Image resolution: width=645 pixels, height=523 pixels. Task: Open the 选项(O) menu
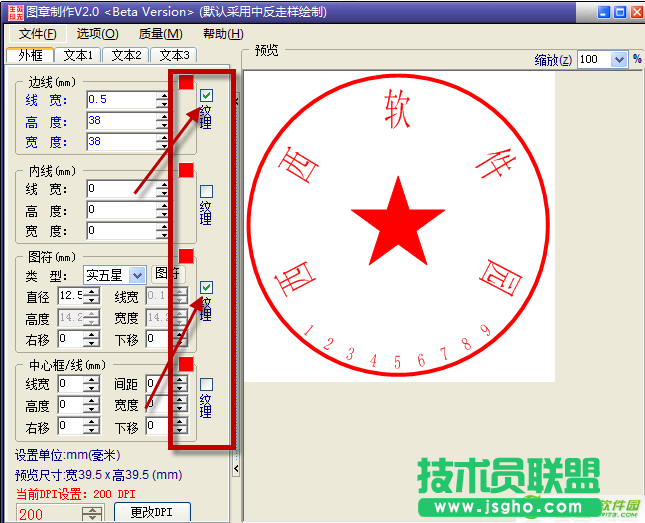tap(97, 34)
